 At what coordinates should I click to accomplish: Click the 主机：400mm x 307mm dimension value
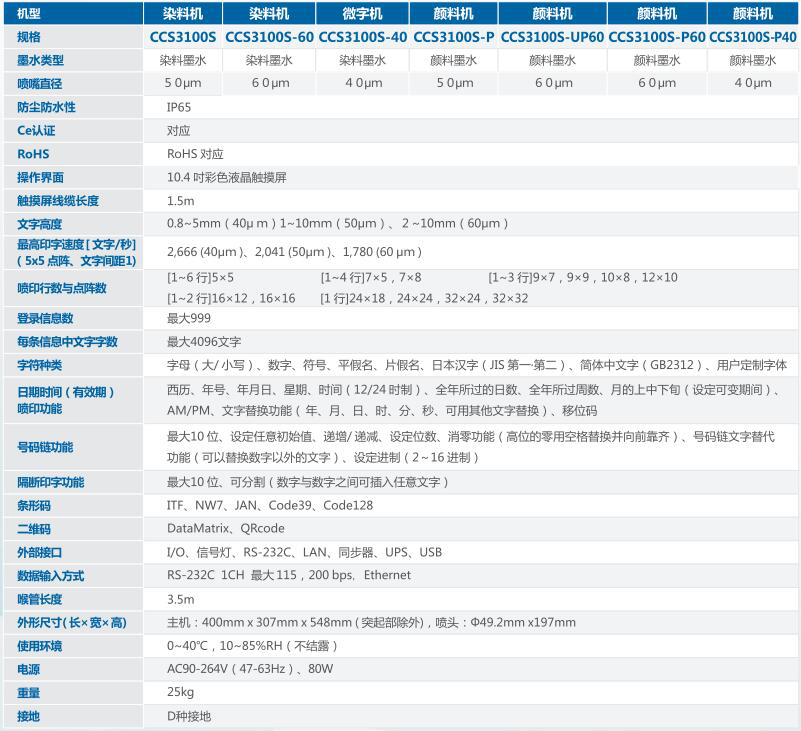point(371,622)
